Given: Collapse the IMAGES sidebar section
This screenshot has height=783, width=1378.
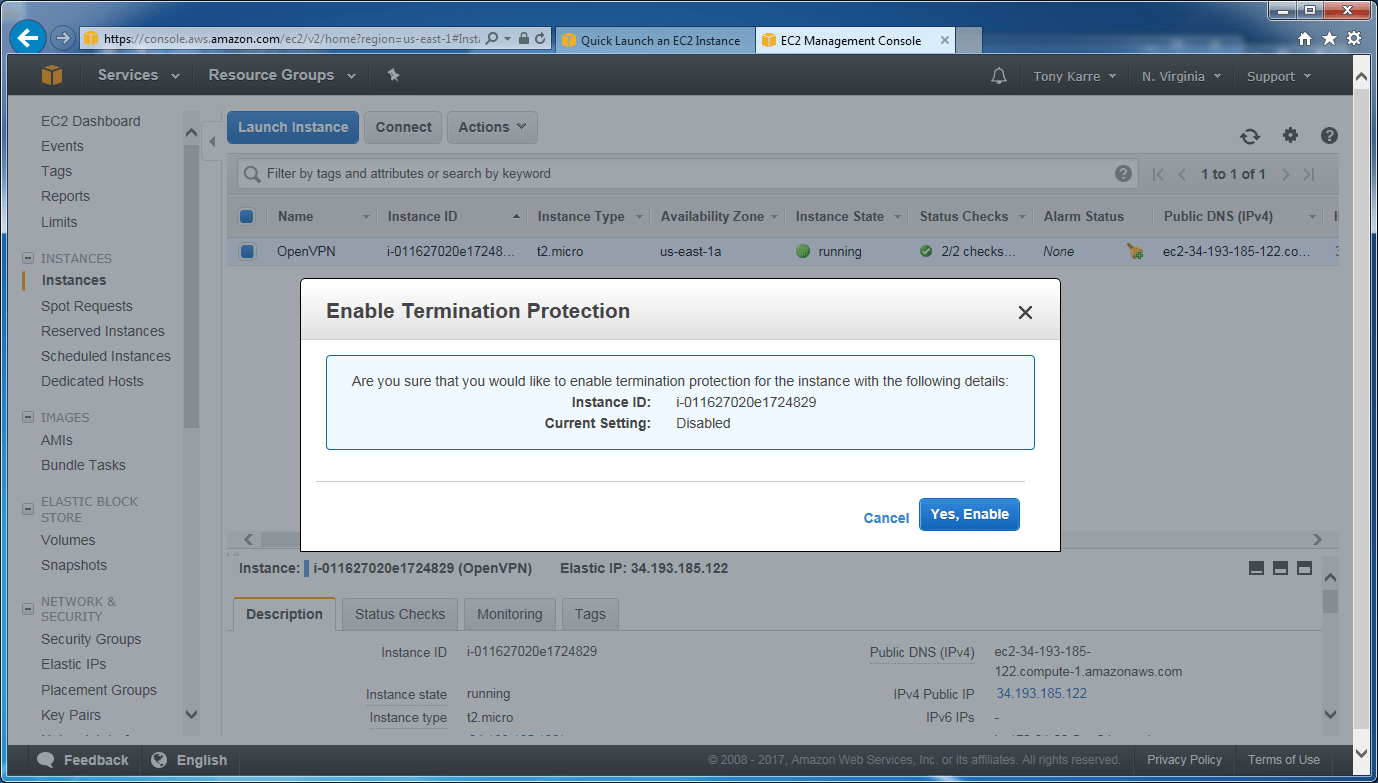Looking at the screenshot, I should [x=28, y=417].
